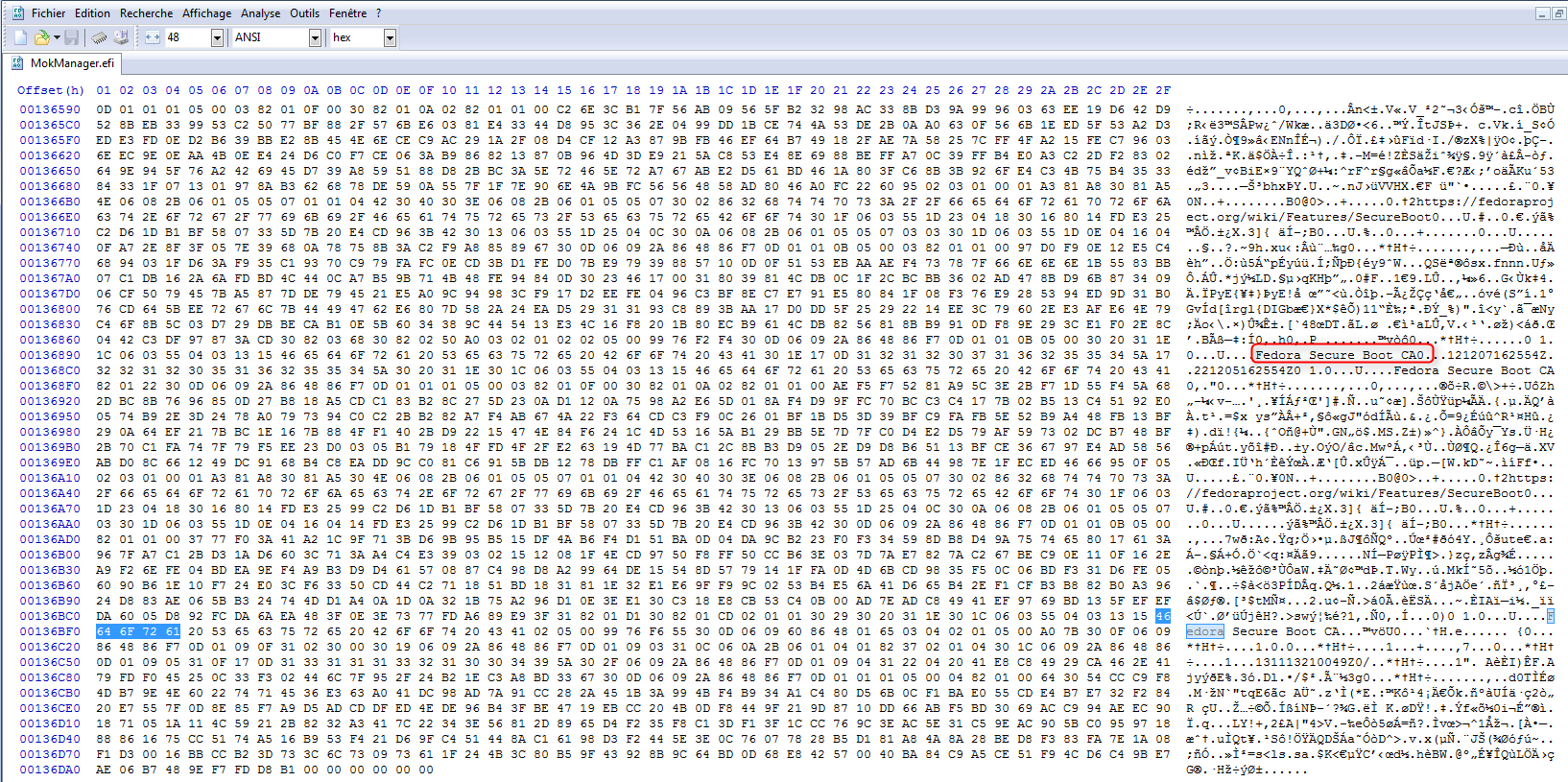The height and width of the screenshot is (782, 1568).
Task: Click the New file toolbar icon
Action: [20, 37]
